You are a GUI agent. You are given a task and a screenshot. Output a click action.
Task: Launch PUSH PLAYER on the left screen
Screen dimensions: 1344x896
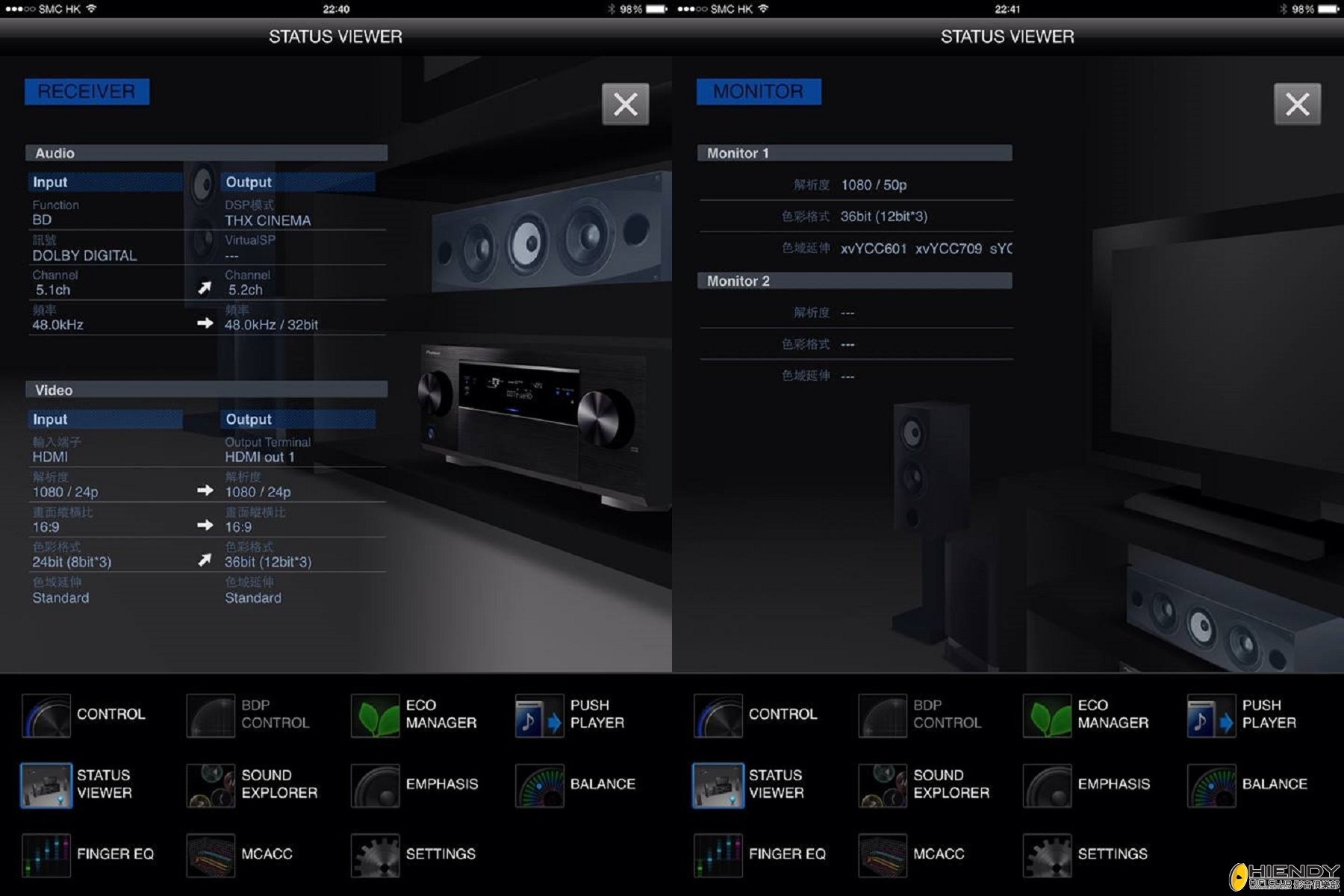[540, 715]
